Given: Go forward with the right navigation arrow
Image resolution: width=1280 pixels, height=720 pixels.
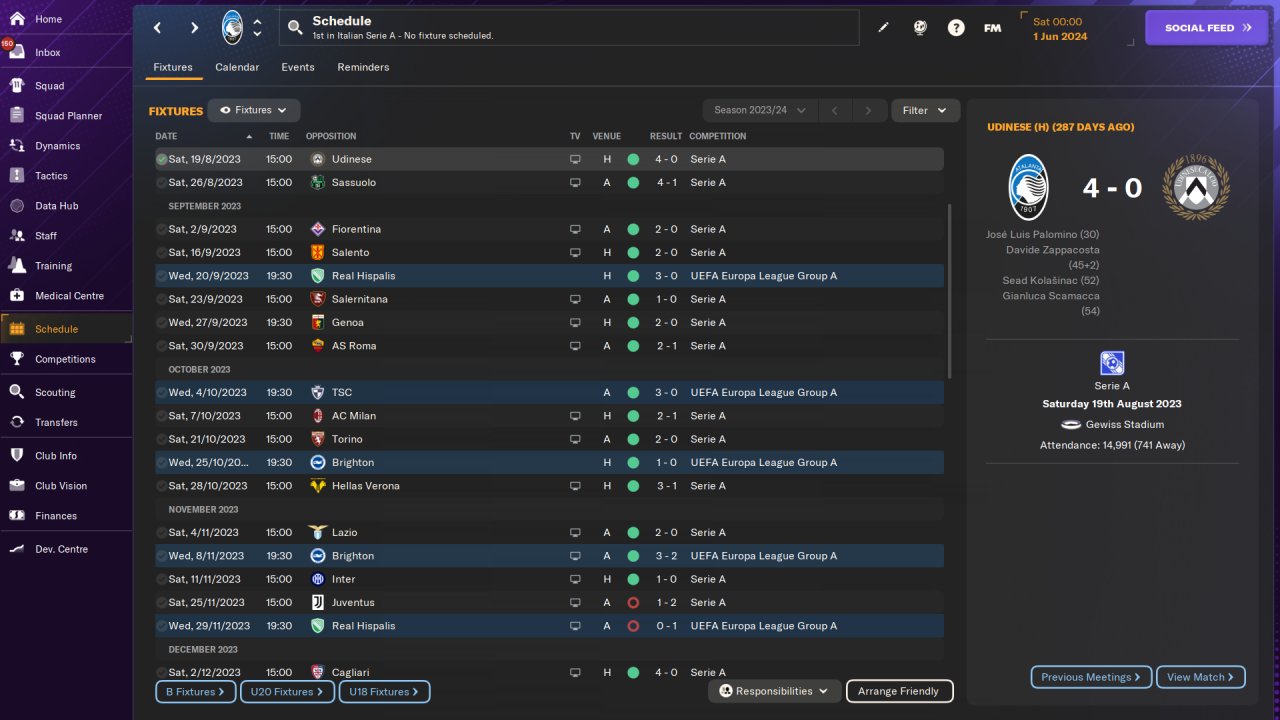Looking at the screenshot, I should coord(194,28).
